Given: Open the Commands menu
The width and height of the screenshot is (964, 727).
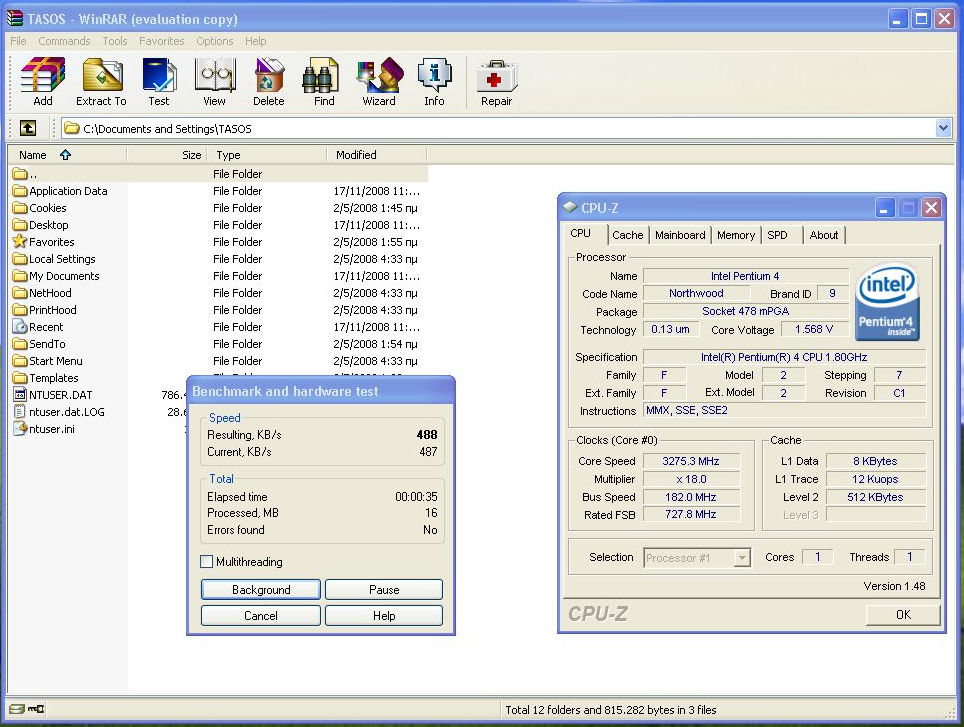Looking at the screenshot, I should 64,41.
